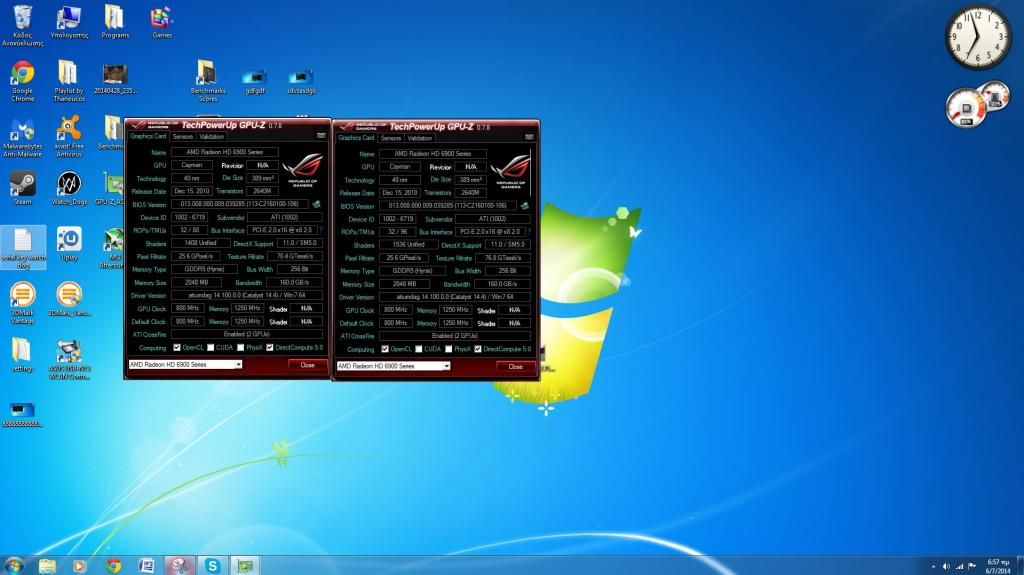Click the screenshot camera icon in left GPU-Z window
Image resolution: width=1024 pixels, height=575 pixels.
tap(321, 135)
